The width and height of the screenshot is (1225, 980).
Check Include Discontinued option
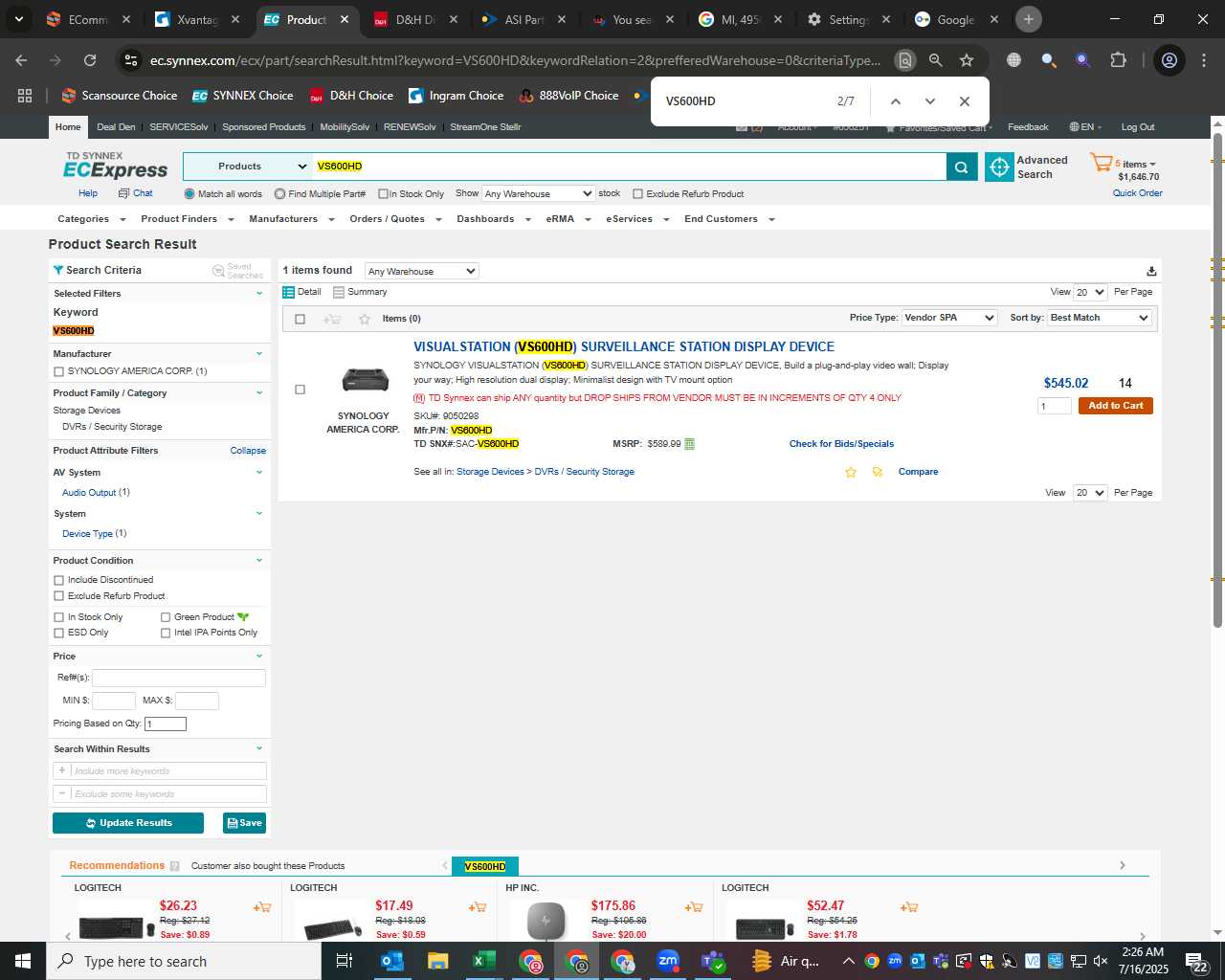click(x=59, y=580)
